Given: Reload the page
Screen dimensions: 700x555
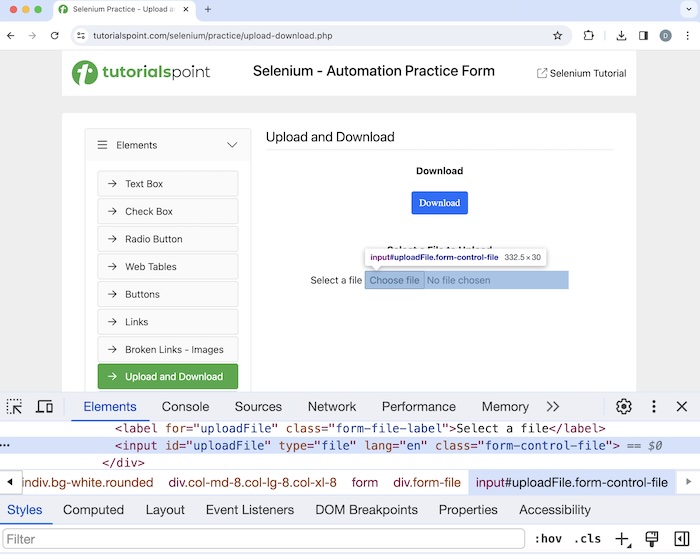Looking at the screenshot, I should 55,35.
